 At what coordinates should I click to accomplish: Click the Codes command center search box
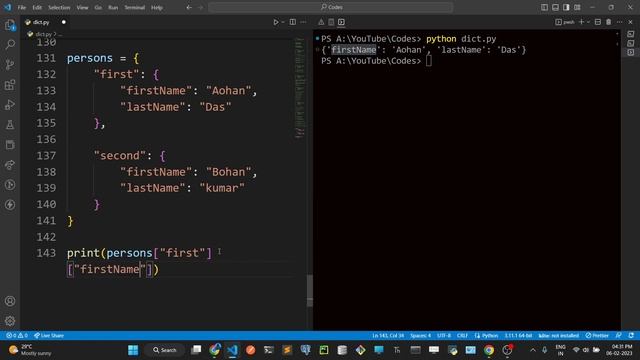[x=331, y=7]
